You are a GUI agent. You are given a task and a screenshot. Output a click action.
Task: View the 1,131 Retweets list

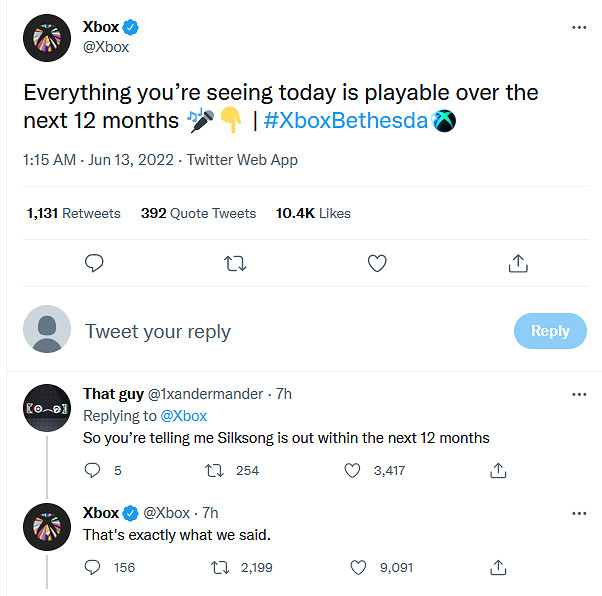click(74, 213)
